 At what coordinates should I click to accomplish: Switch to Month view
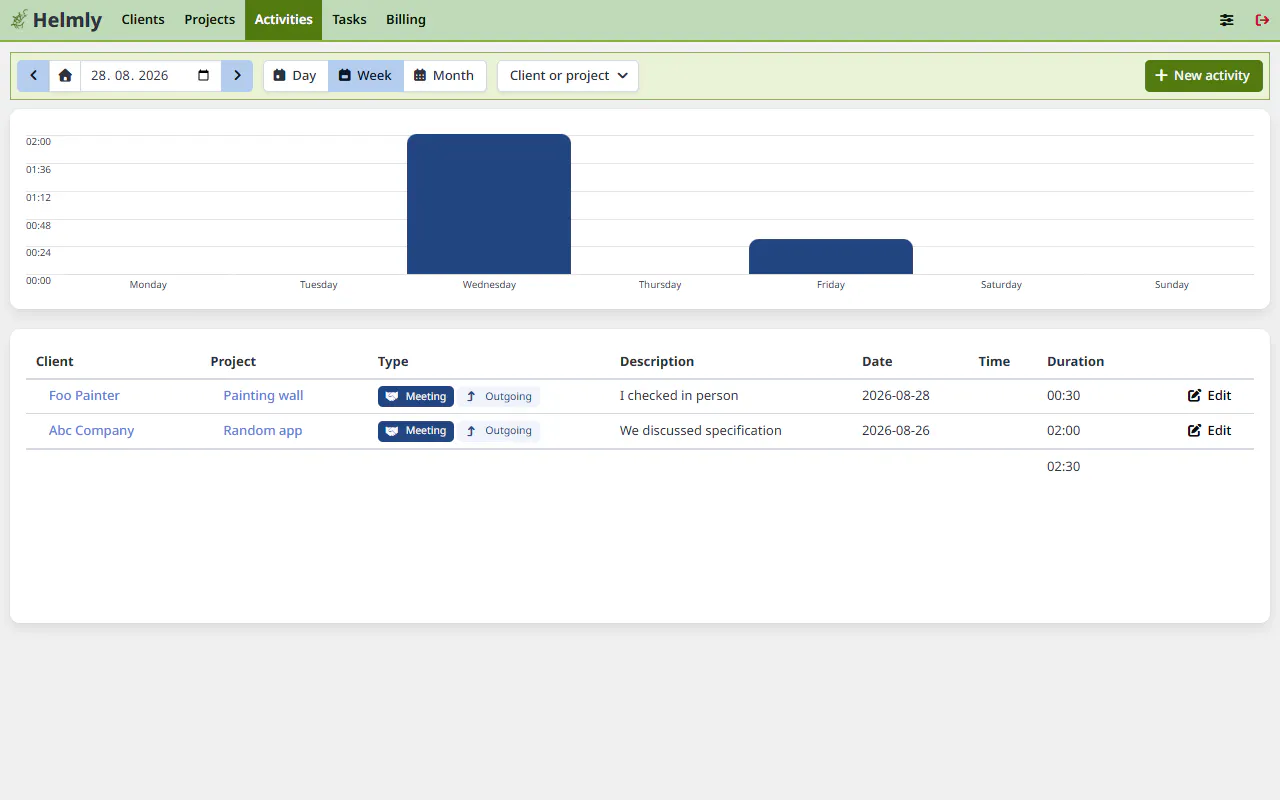coord(445,76)
